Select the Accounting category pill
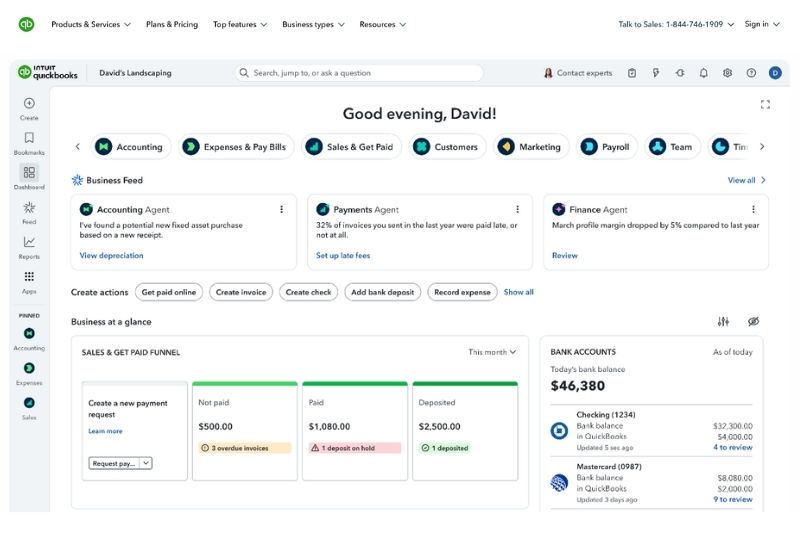The image size is (800, 533). [x=131, y=147]
